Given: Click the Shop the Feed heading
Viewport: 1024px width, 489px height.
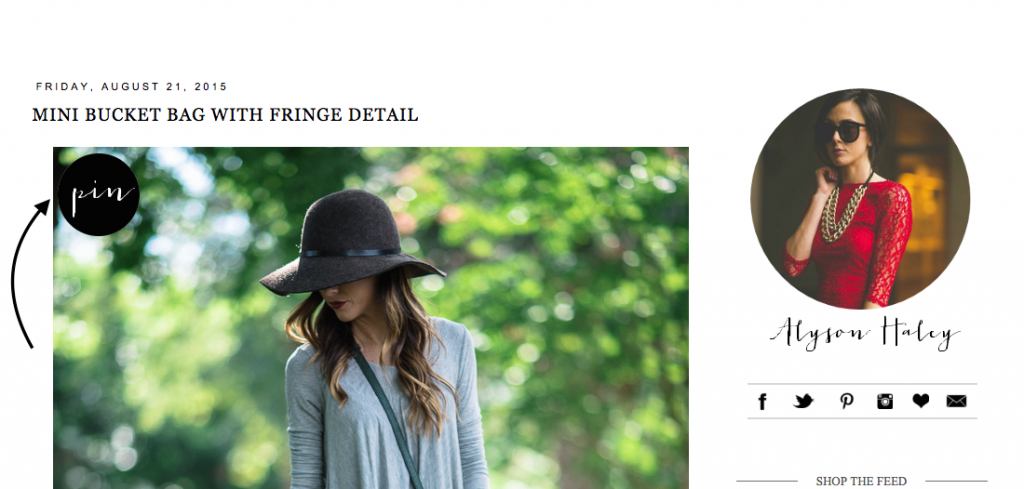Looking at the screenshot, I should (861, 481).
